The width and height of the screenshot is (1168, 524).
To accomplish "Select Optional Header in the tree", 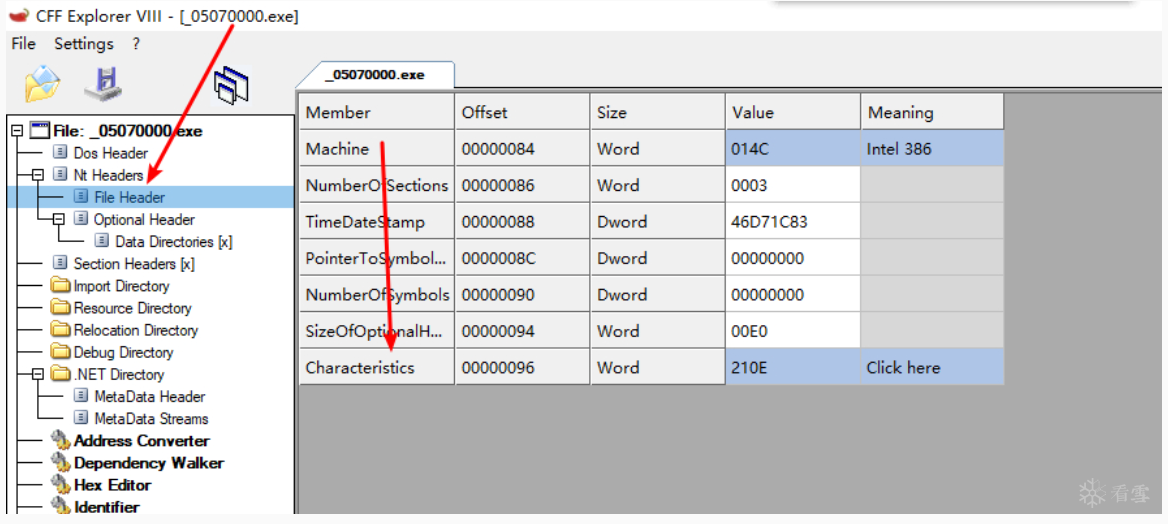I will click(144, 220).
